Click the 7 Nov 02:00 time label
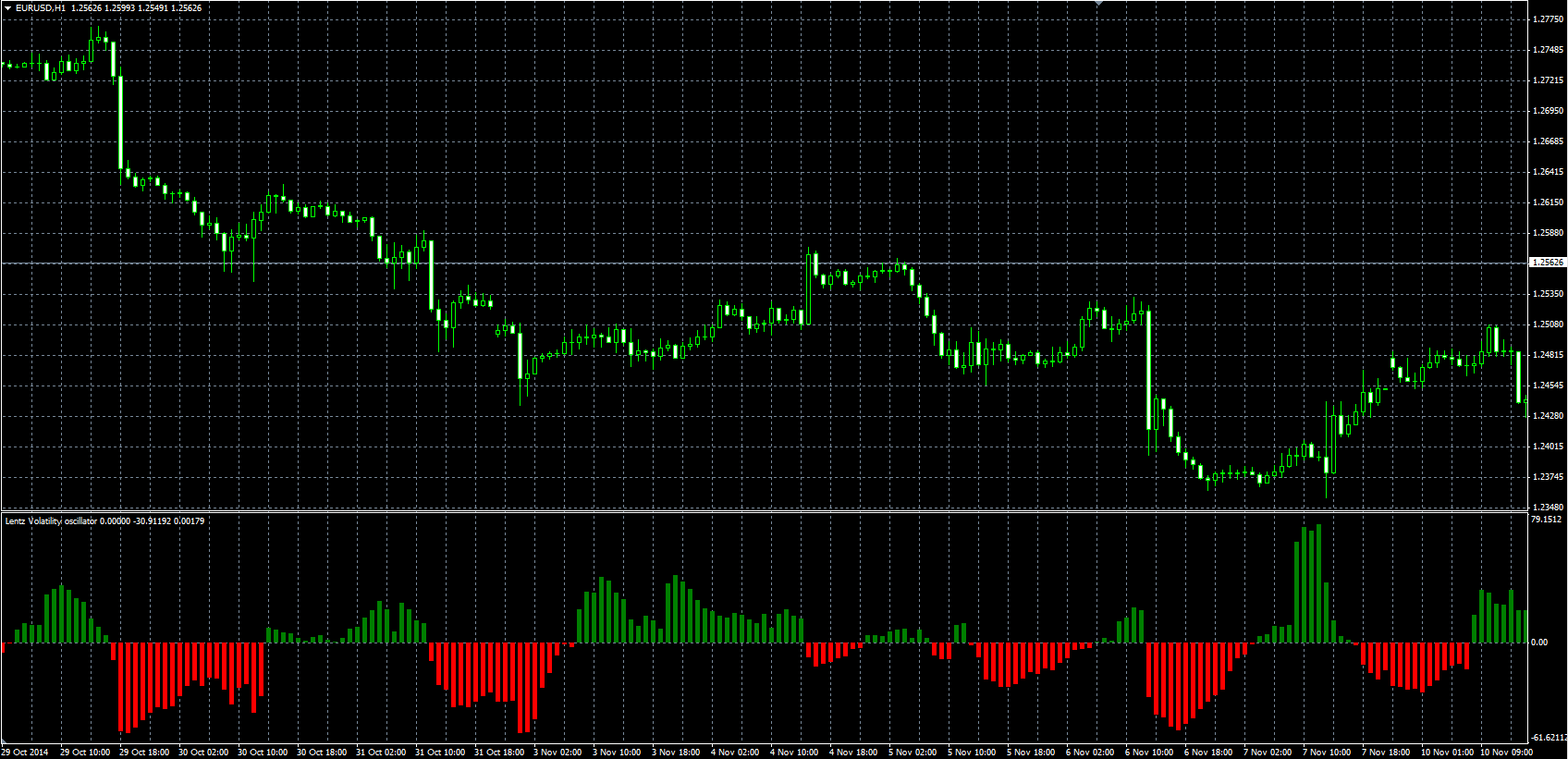Viewport: 1568px width, 759px height. pos(1268,753)
